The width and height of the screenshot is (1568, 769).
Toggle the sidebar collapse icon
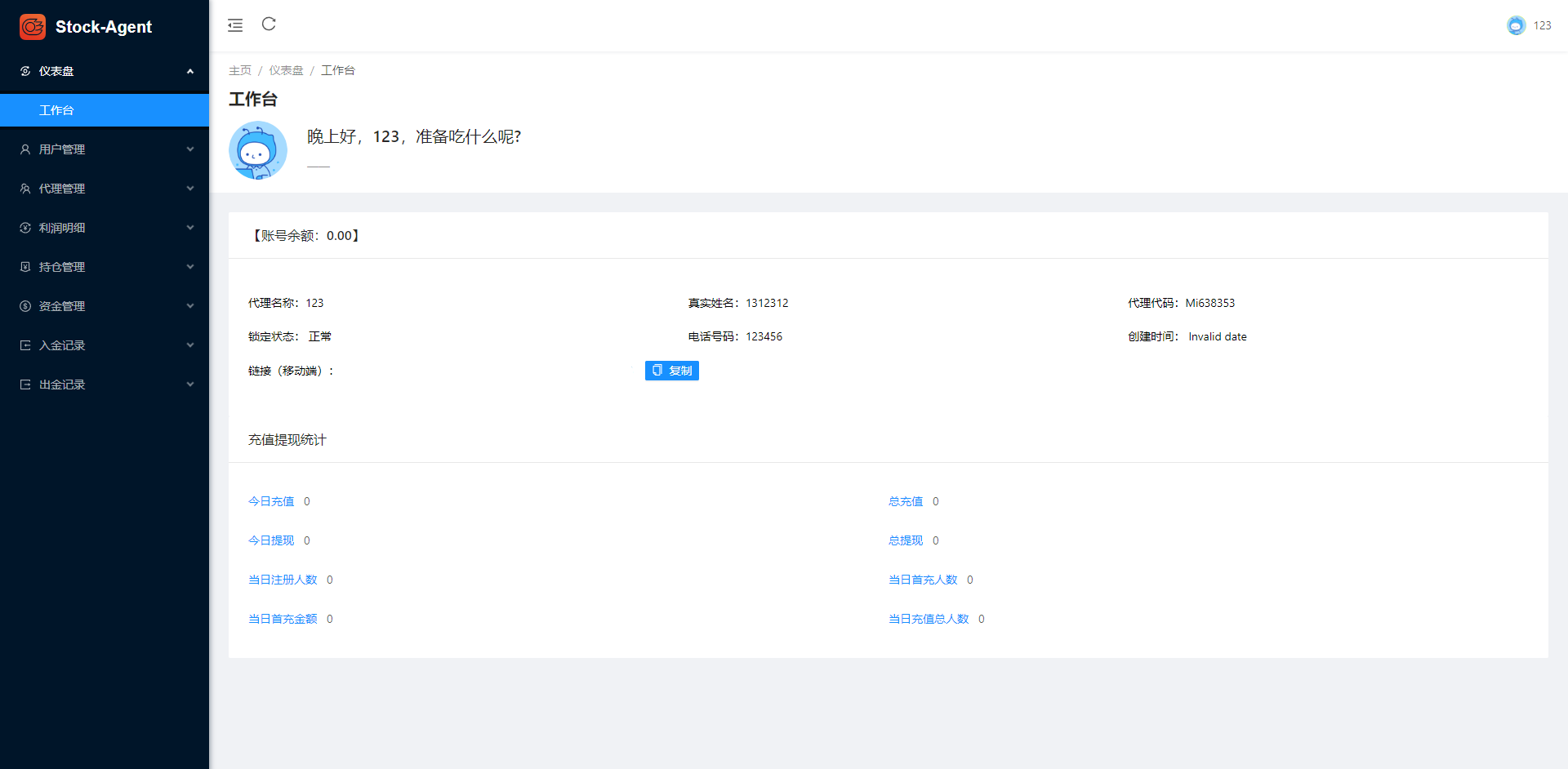pos(235,25)
